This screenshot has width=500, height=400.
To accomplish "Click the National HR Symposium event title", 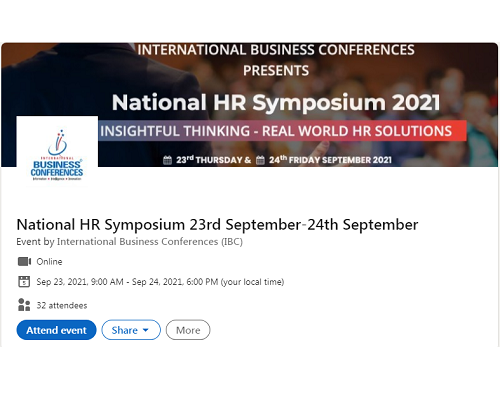I will [217, 225].
